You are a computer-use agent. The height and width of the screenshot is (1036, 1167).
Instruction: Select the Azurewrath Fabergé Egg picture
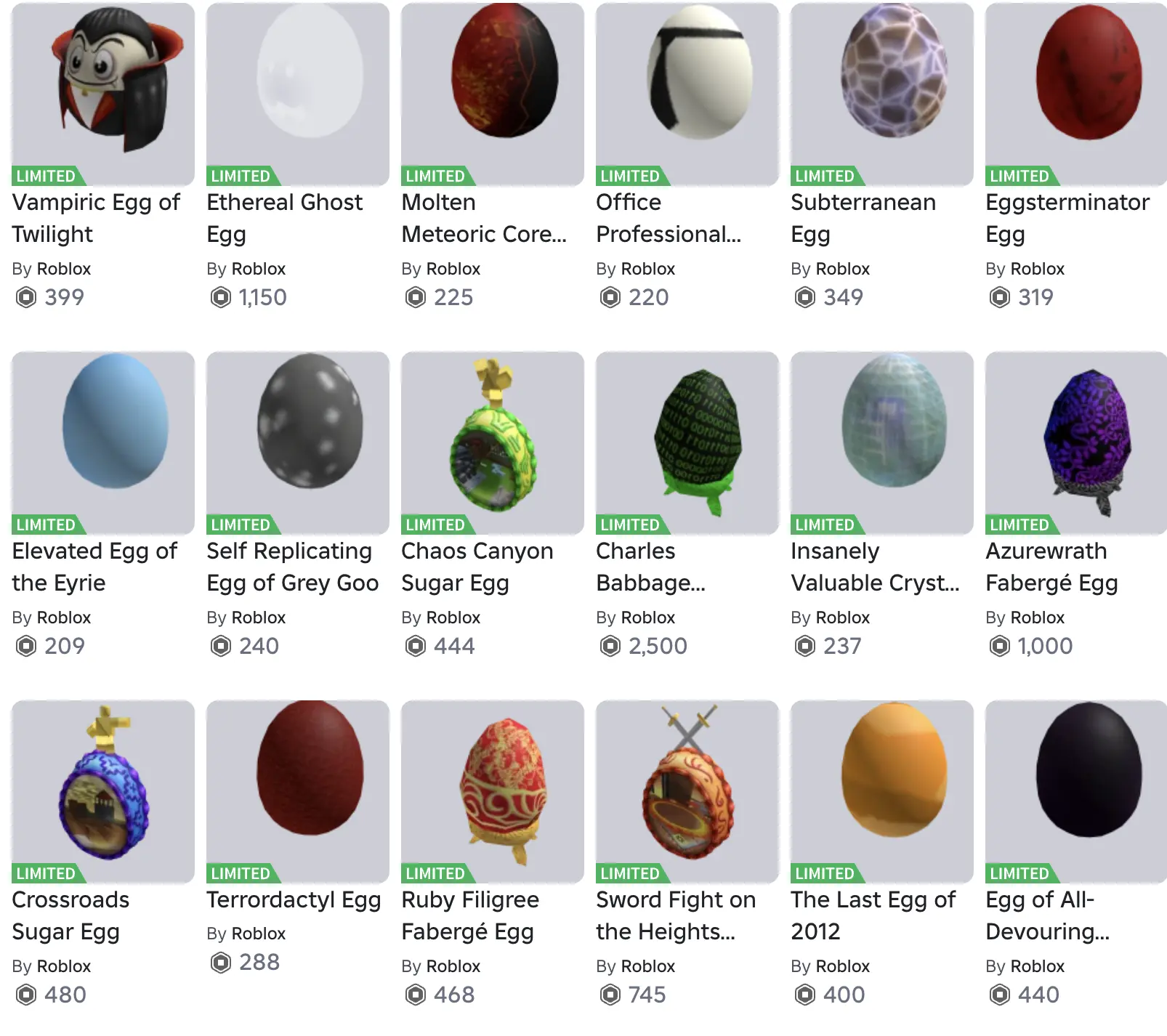[x=1076, y=443]
